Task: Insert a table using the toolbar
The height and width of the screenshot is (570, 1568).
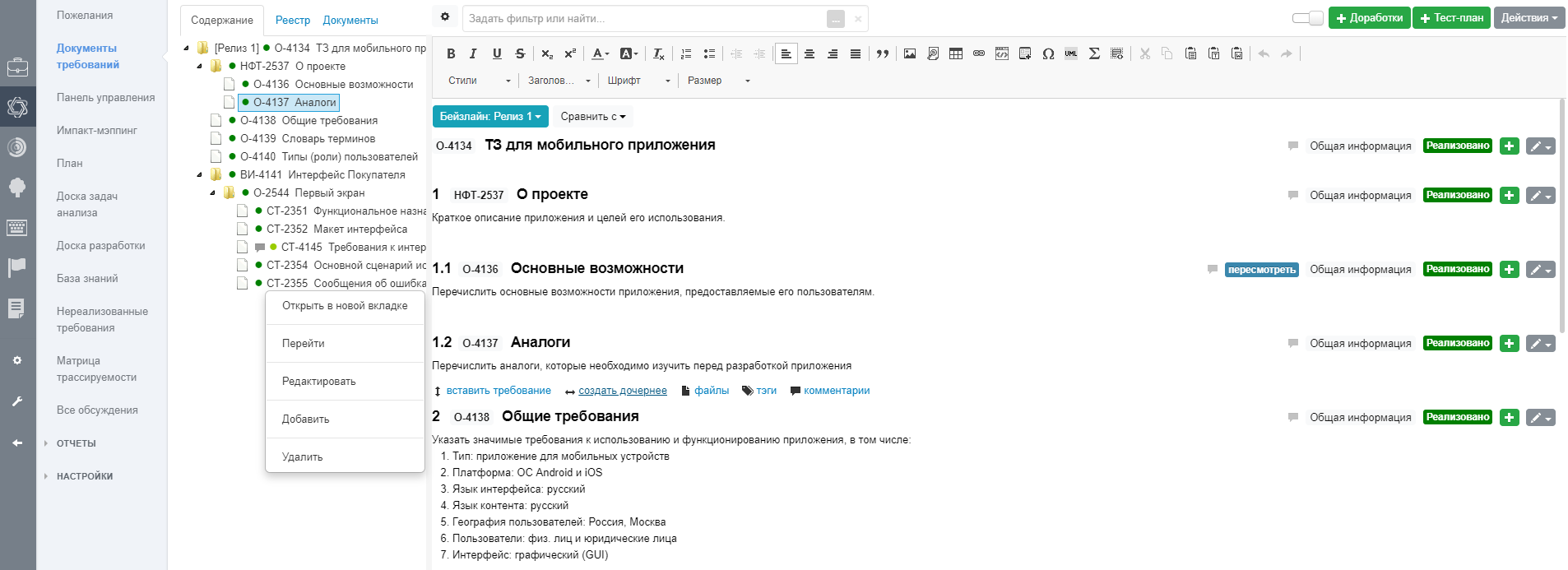Action: coord(955,53)
